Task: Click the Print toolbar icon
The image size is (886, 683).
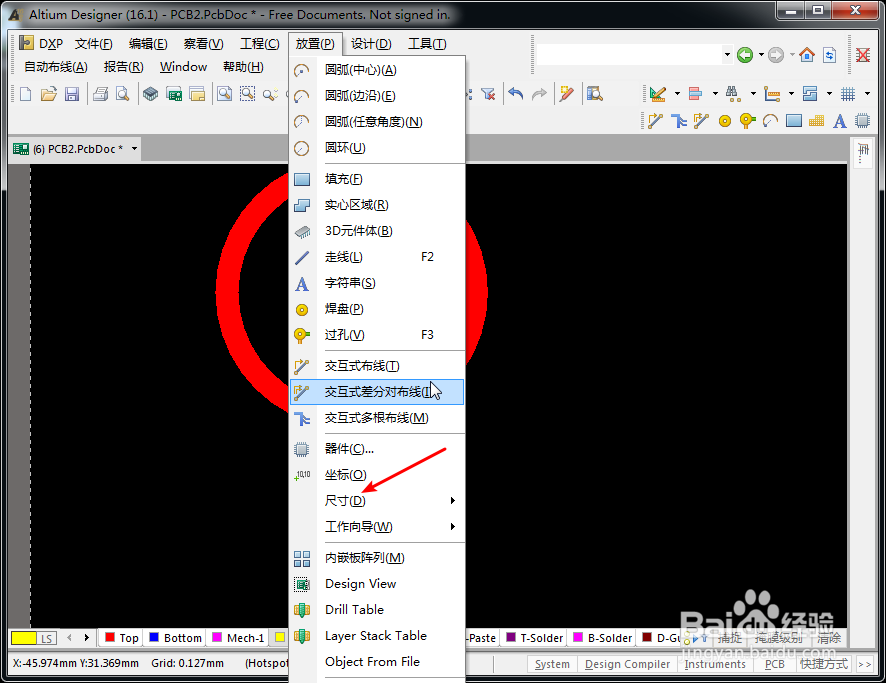Action: 101,94
